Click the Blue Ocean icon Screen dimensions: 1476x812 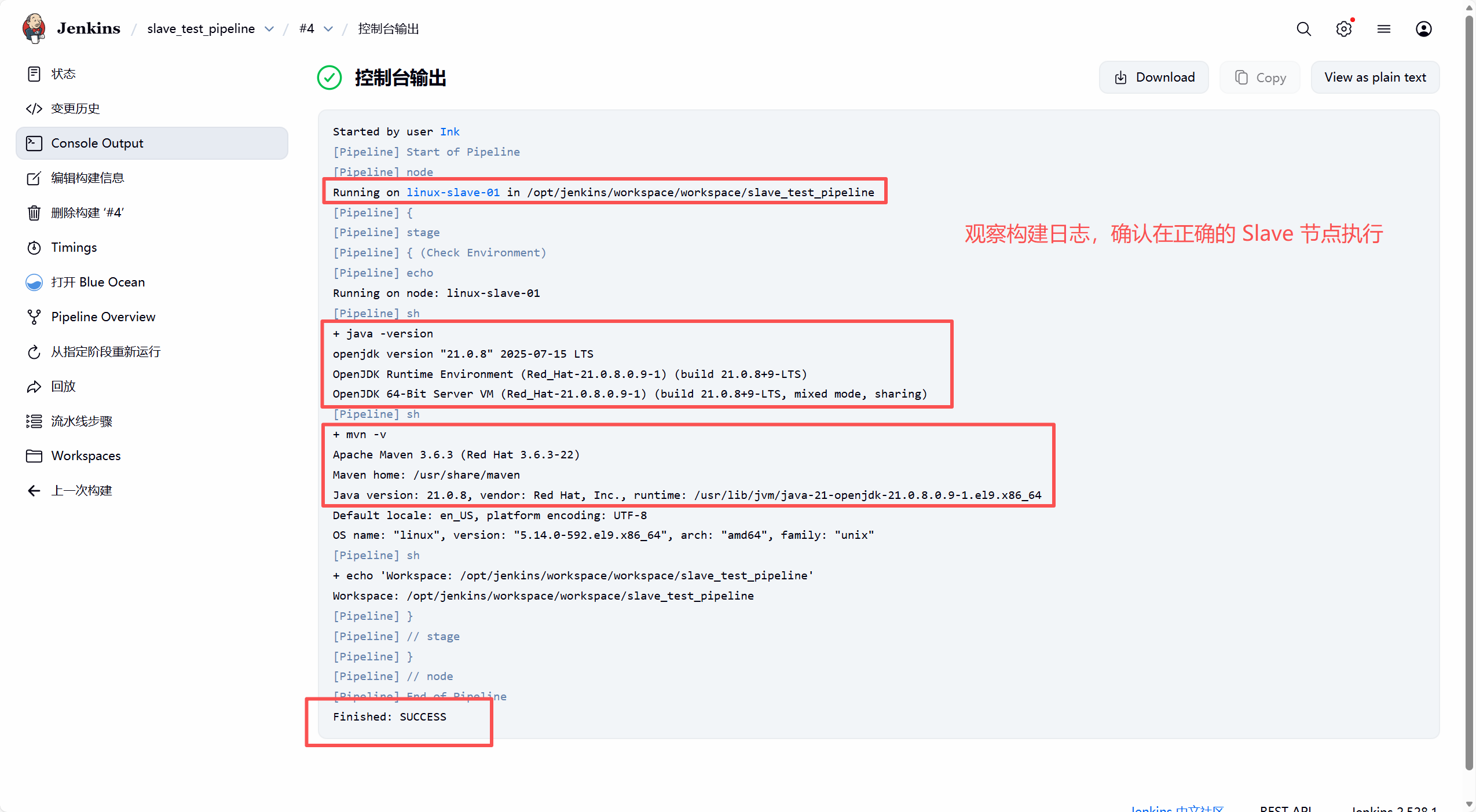pos(34,282)
